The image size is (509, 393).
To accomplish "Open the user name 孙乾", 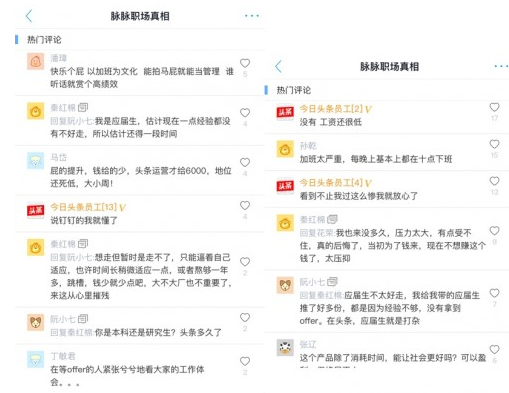I will [308, 146].
